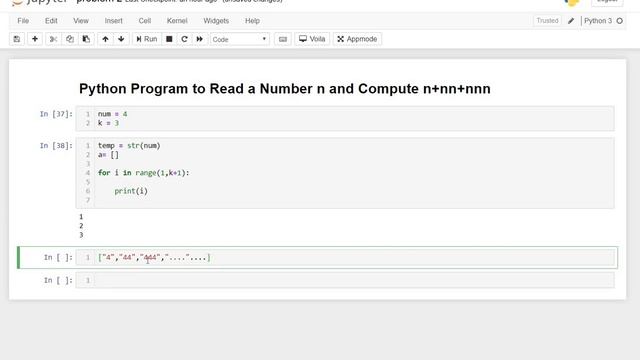Open the Kernel menu
The image size is (640, 360).
click(x=177, y=21)
